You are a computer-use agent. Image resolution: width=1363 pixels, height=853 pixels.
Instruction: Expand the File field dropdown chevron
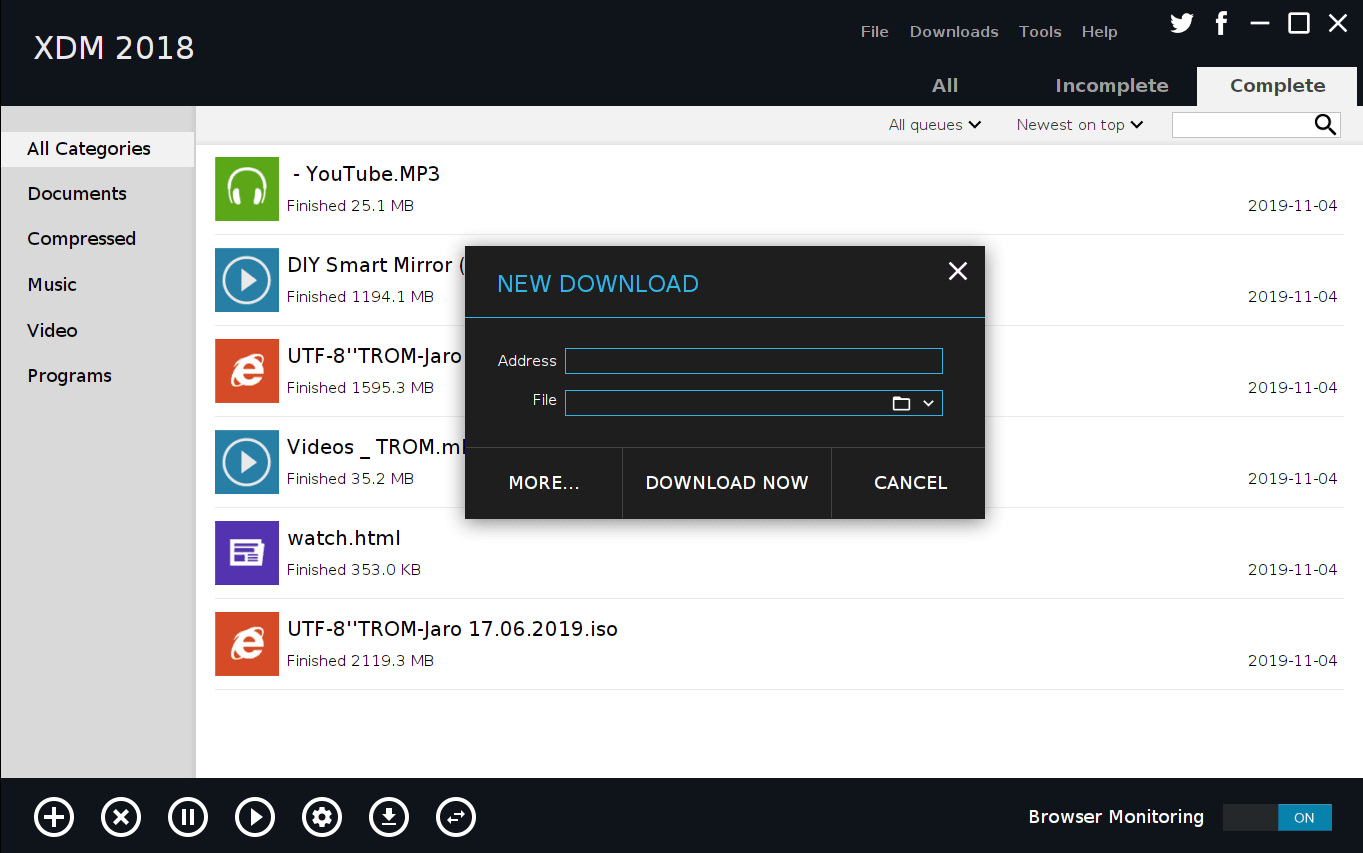(928, 403)
